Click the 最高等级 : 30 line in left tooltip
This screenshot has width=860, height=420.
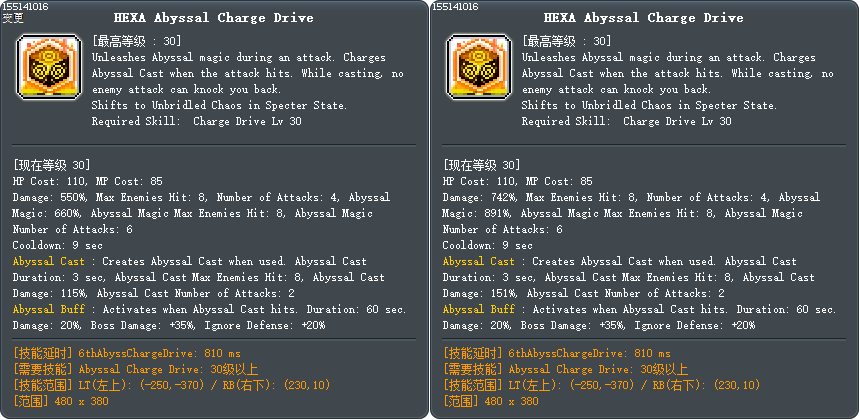[x=136, y=42]
